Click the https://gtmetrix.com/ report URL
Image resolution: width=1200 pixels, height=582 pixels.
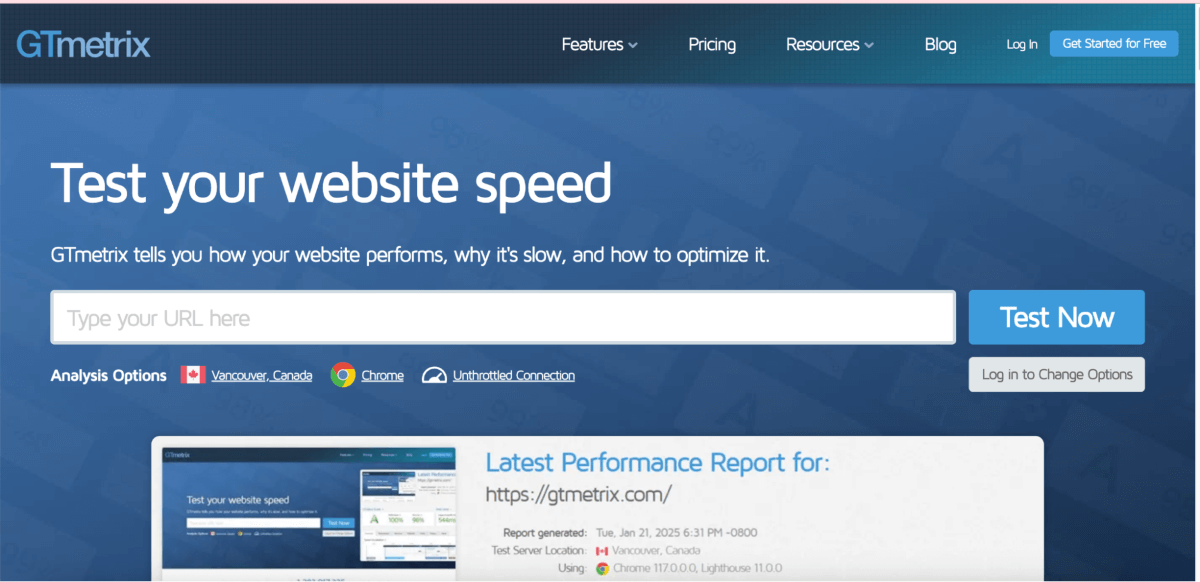coord(578,494)
